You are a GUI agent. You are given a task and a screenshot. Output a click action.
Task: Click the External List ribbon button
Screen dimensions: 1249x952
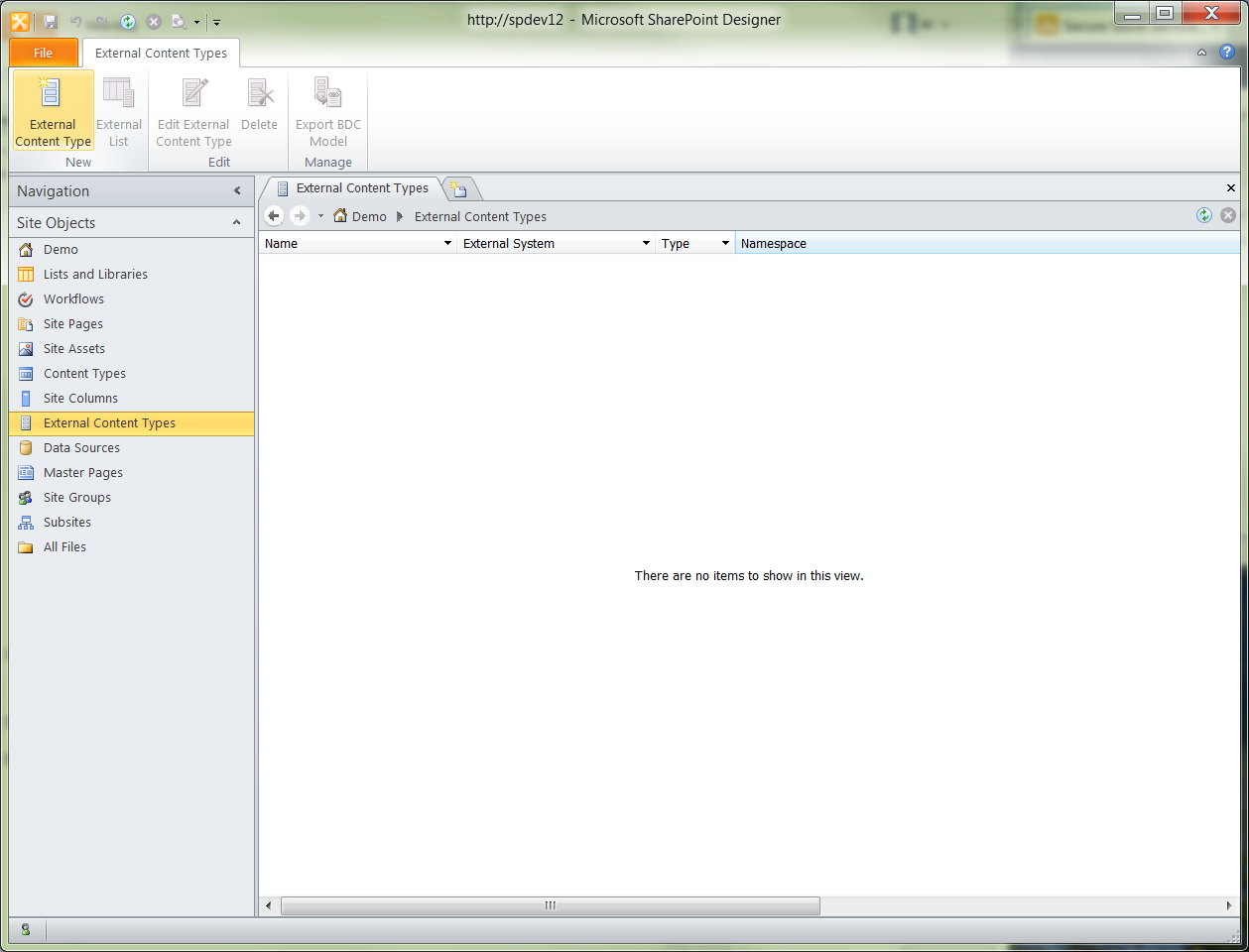119,111
